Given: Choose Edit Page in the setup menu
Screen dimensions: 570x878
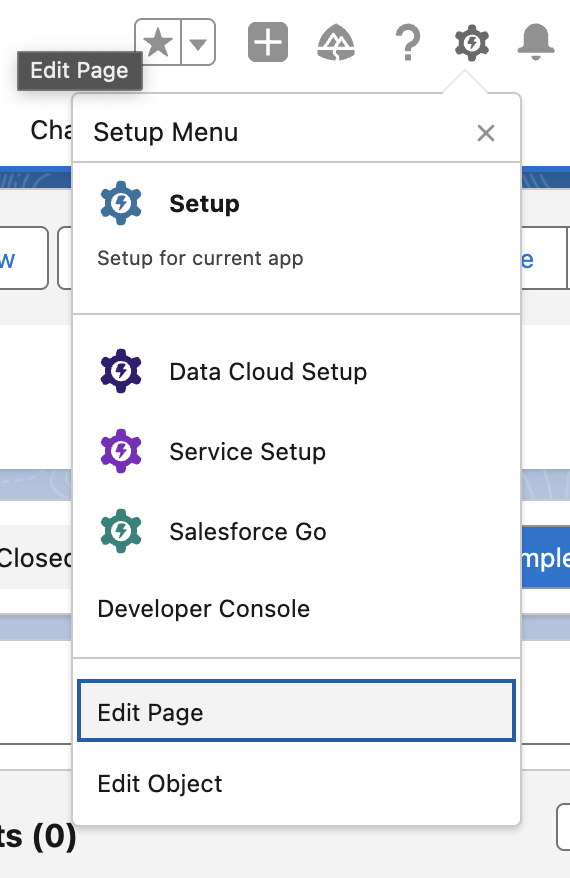Looking at the screenshot, I should [296, 711].
